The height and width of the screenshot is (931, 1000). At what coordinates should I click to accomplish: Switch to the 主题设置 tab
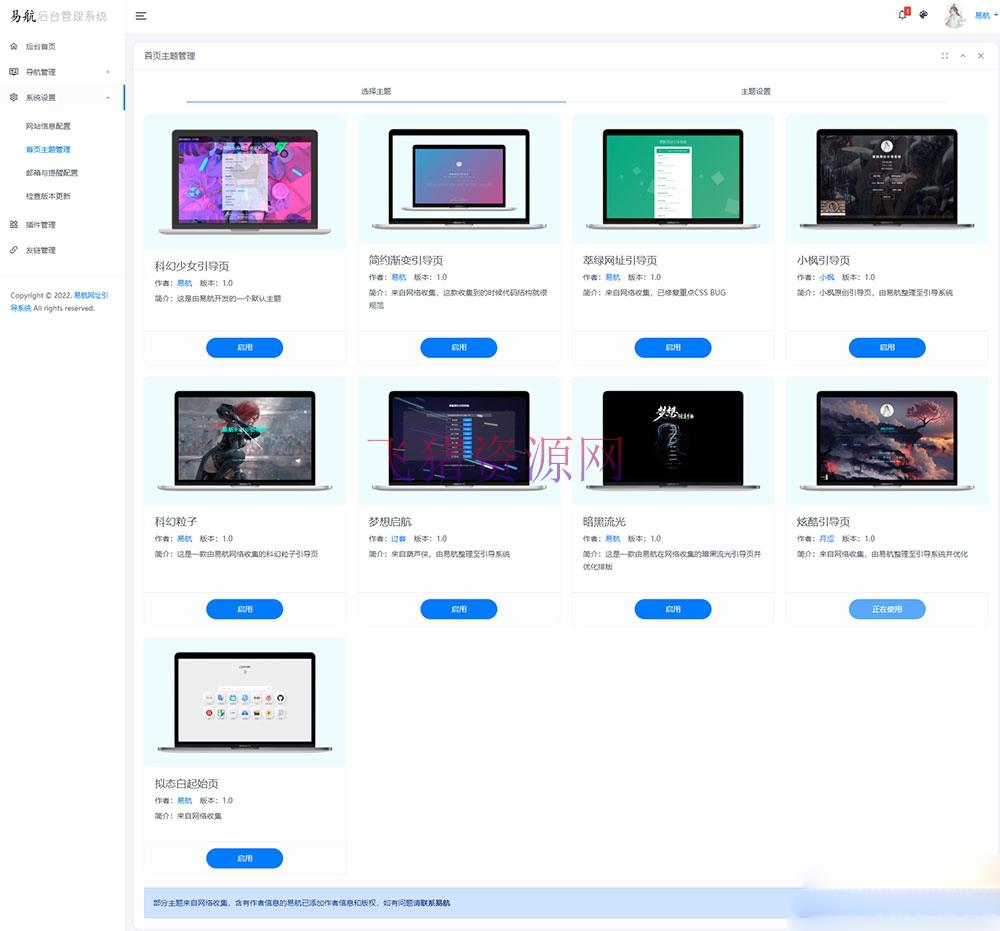click(x=757, y=90)
